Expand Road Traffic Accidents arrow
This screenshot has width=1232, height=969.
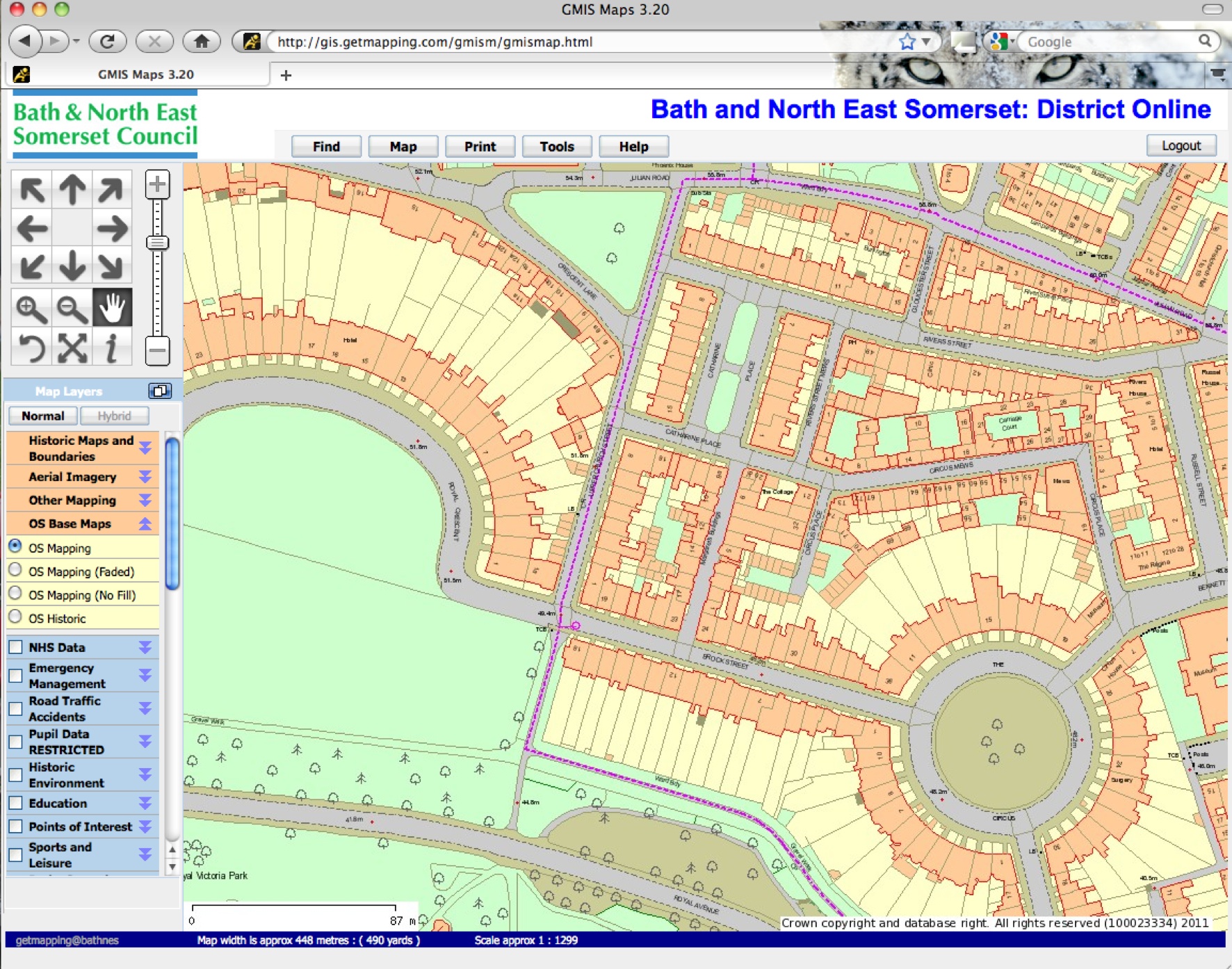(x=145, y=708)
